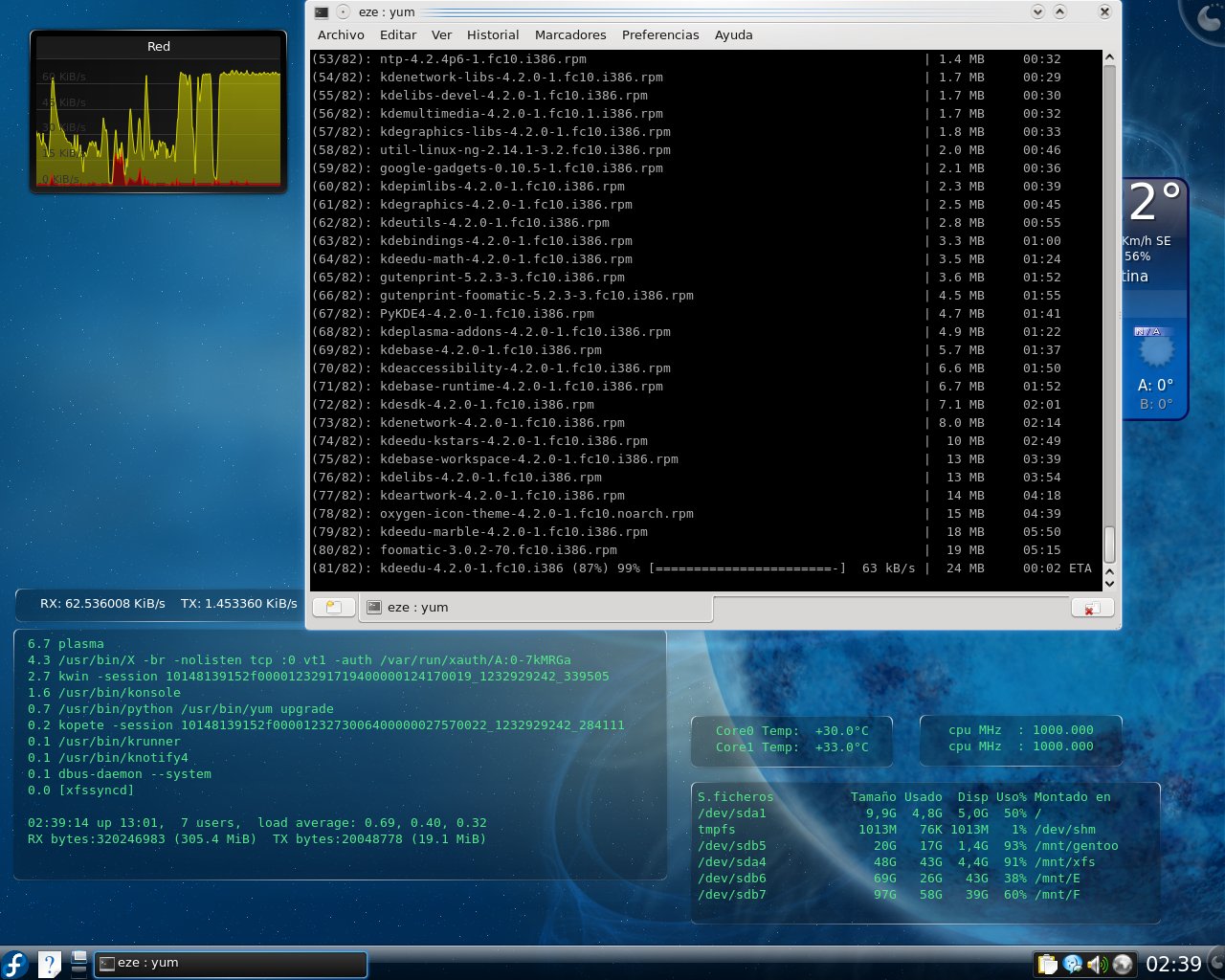Click the globe tray icon
Image resolution: width=1225 pixels, height=980 pixels.
coord(1122,965)
